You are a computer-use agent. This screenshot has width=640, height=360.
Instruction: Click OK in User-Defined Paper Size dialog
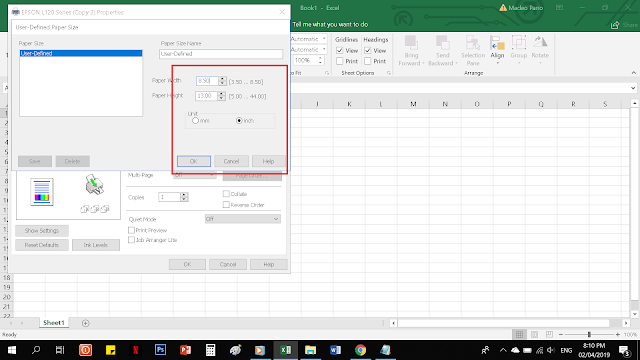[x=194, y=161]
